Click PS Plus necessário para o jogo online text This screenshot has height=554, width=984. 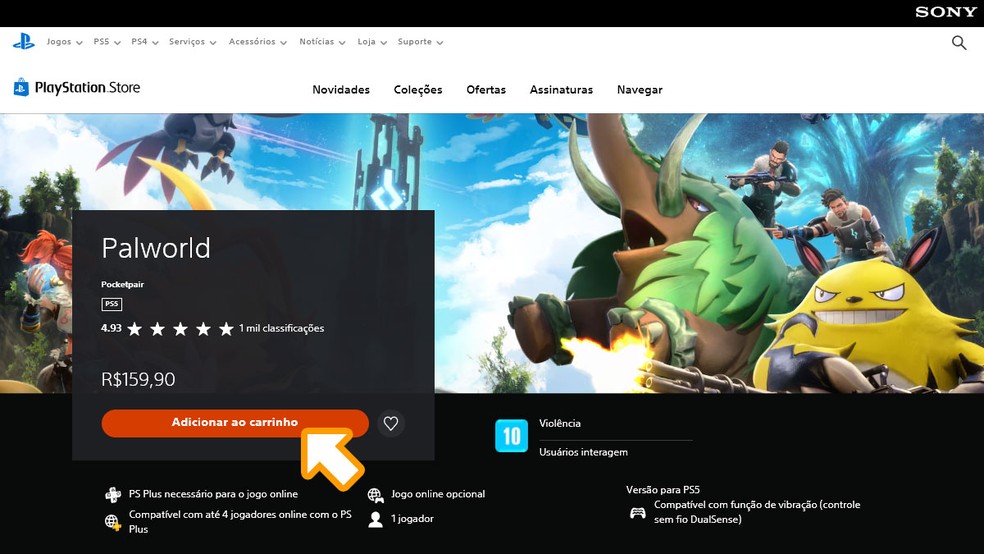(213, 494)
